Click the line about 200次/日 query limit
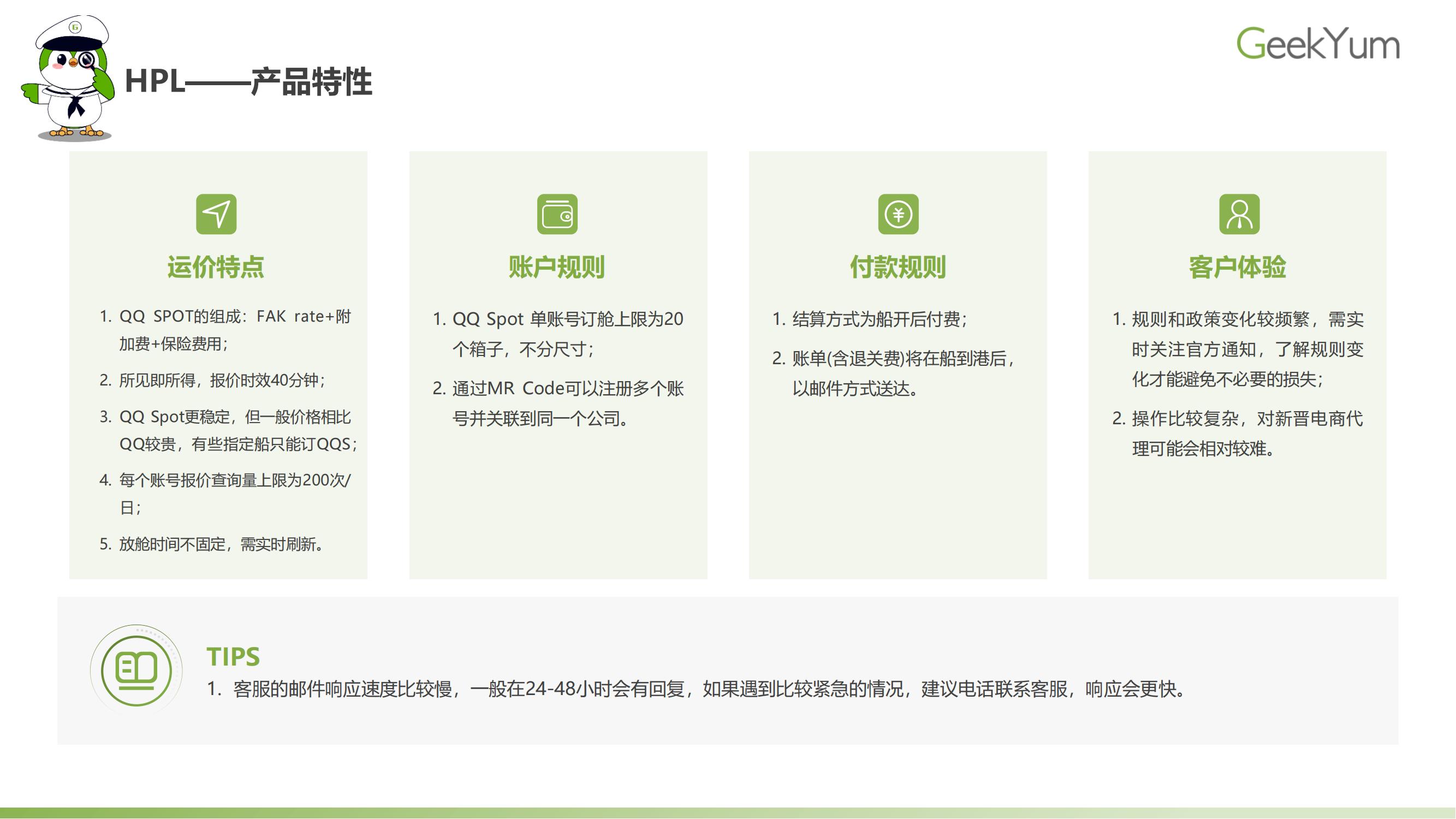The width and height of the screenshot is (1456, 819). coord(235,480)
